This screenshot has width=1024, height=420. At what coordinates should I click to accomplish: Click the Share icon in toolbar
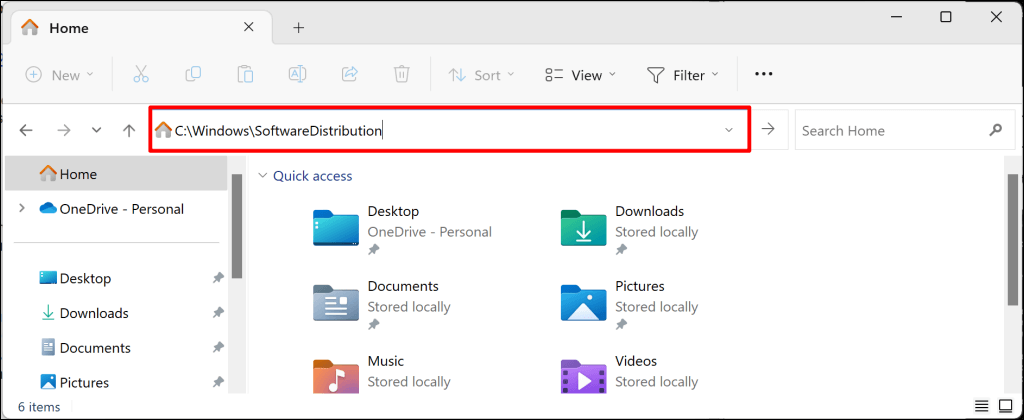tap(350, 75)
